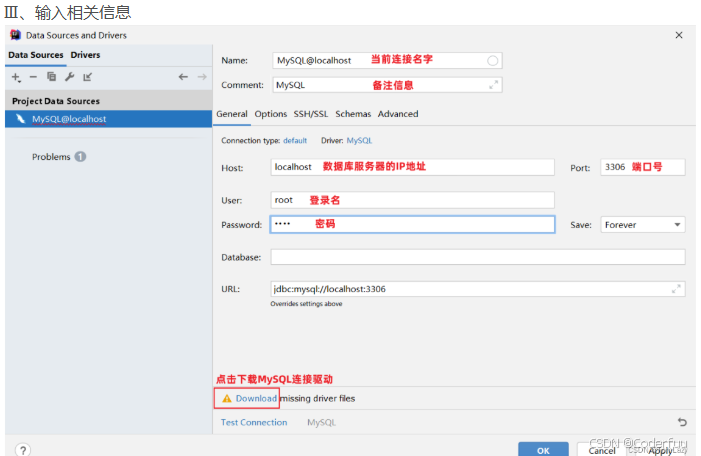Click the IntelliJ icon in title bar
Screen dimensions: 701x456
tap(16, 35)
